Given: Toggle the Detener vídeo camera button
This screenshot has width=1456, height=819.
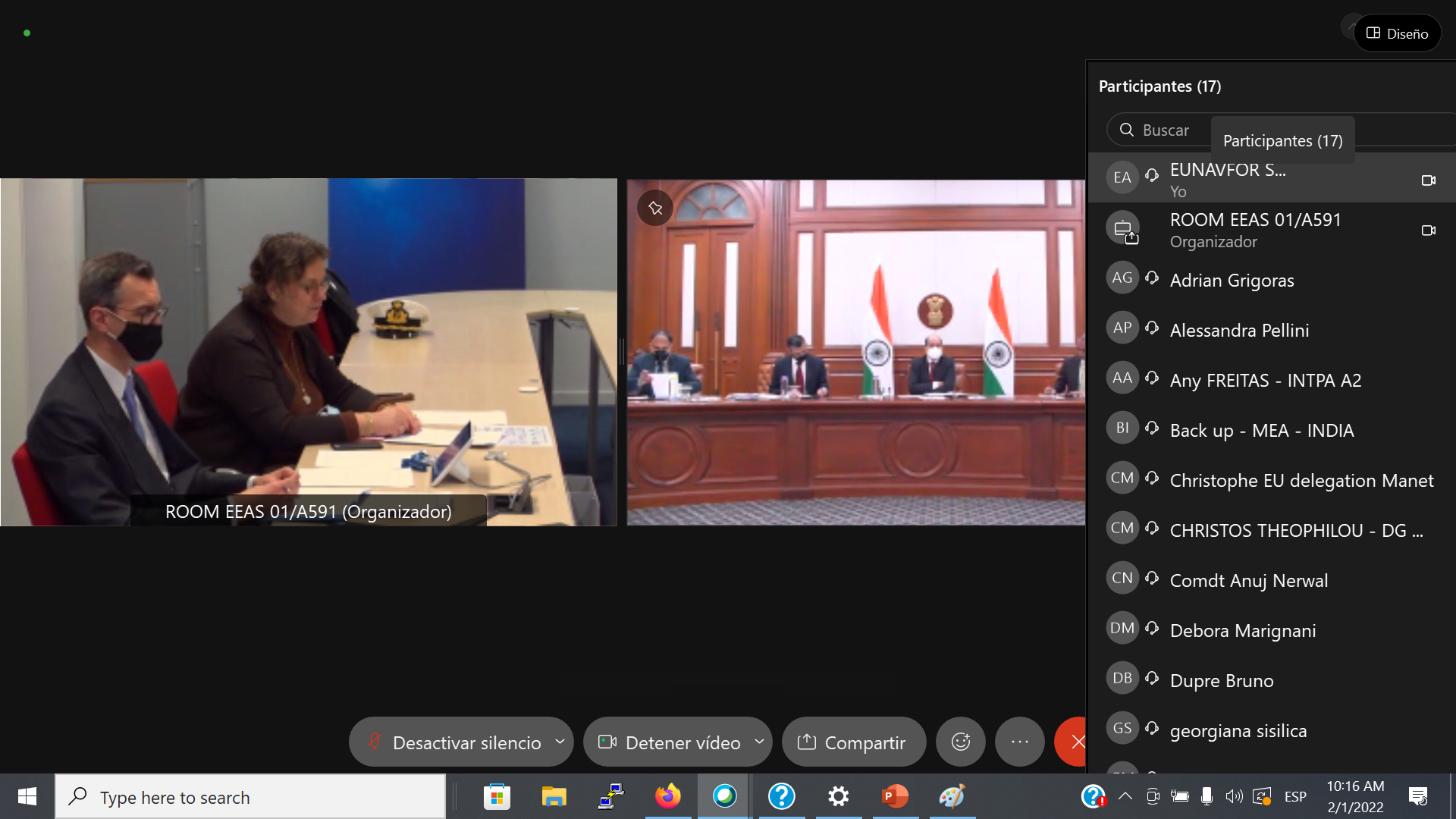Looking at the screenshot, I should tap(670, 742).
